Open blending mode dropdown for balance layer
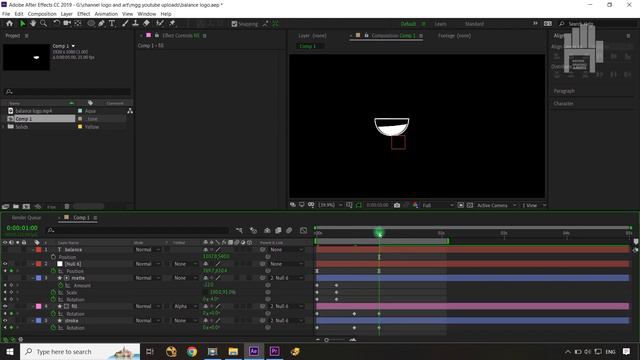This screenshot has height=360, width=640. (148, 249)
